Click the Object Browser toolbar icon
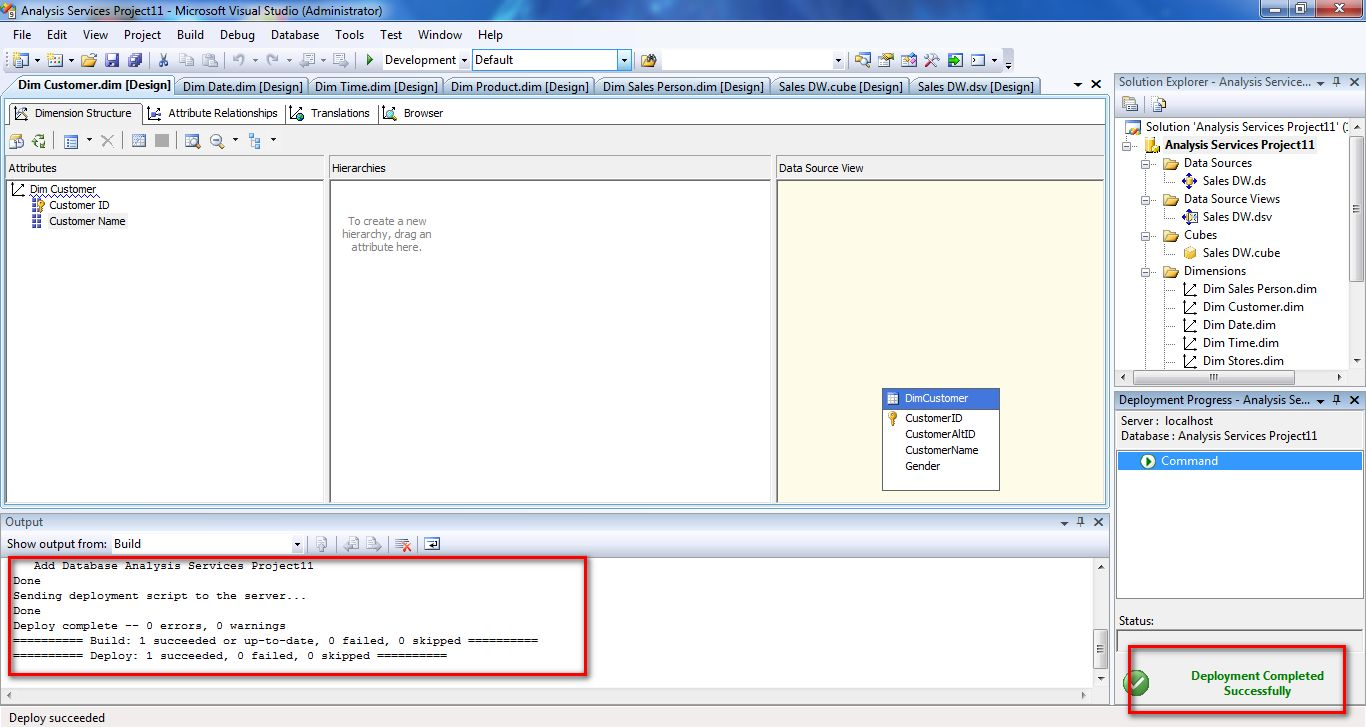The image size is (1366, 728). 909,60
